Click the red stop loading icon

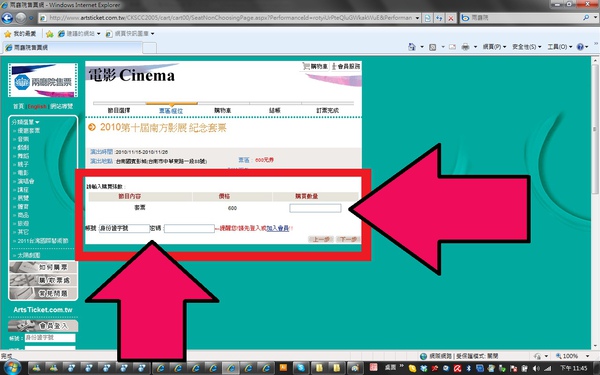coord(451,18)
